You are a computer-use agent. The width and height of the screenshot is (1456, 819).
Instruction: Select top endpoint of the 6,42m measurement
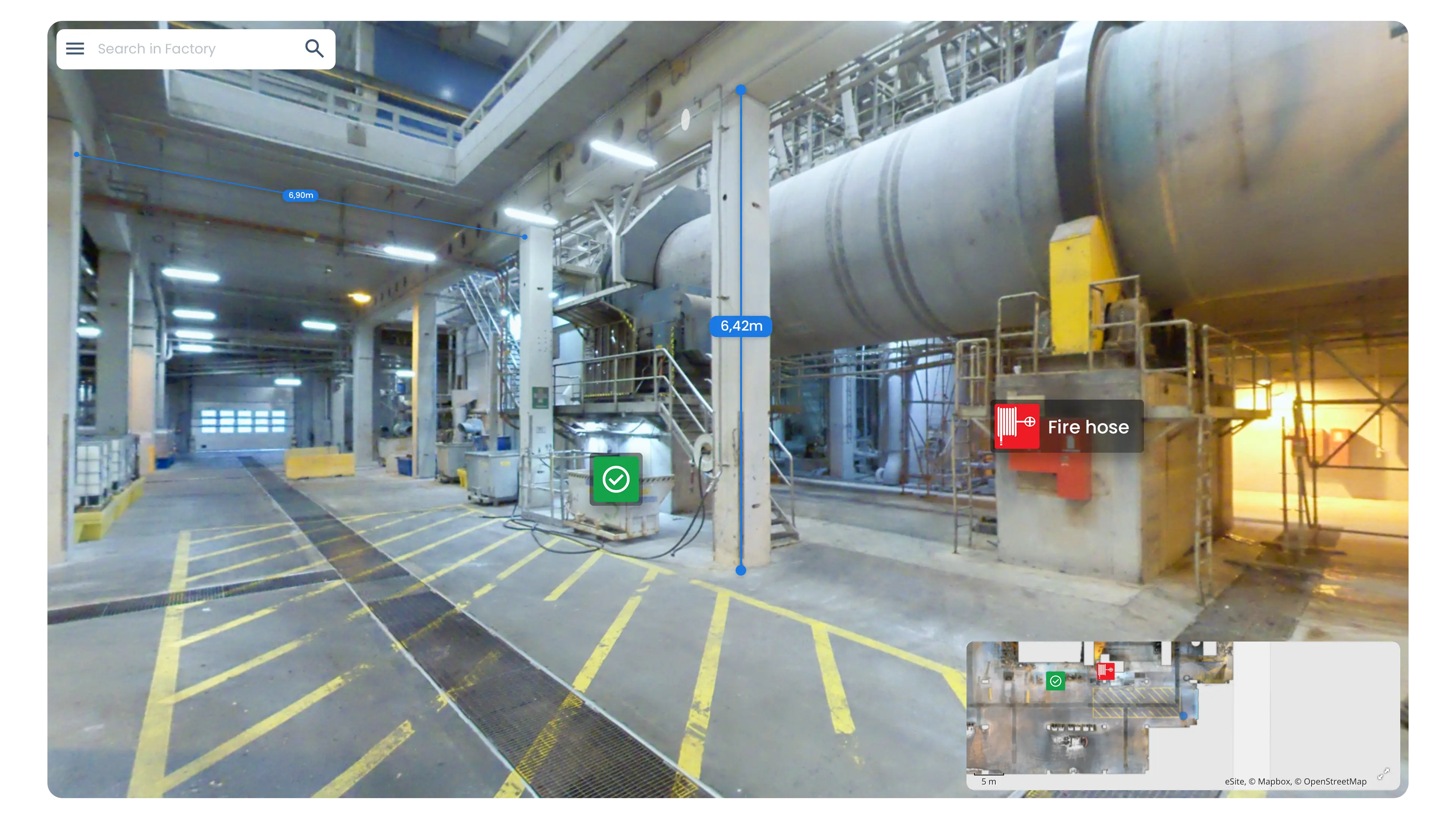point(741,89)
